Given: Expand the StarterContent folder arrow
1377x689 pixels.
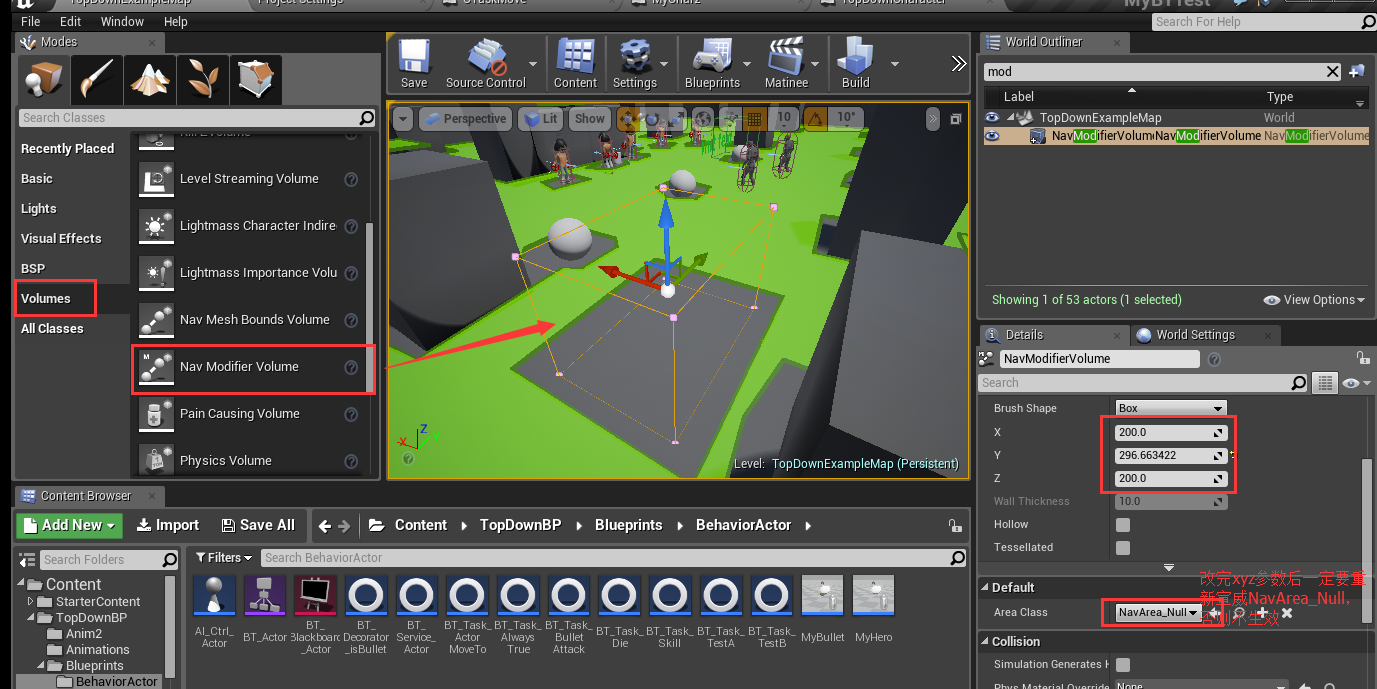Looking at the screenshot, I should (x=31, y=602).
